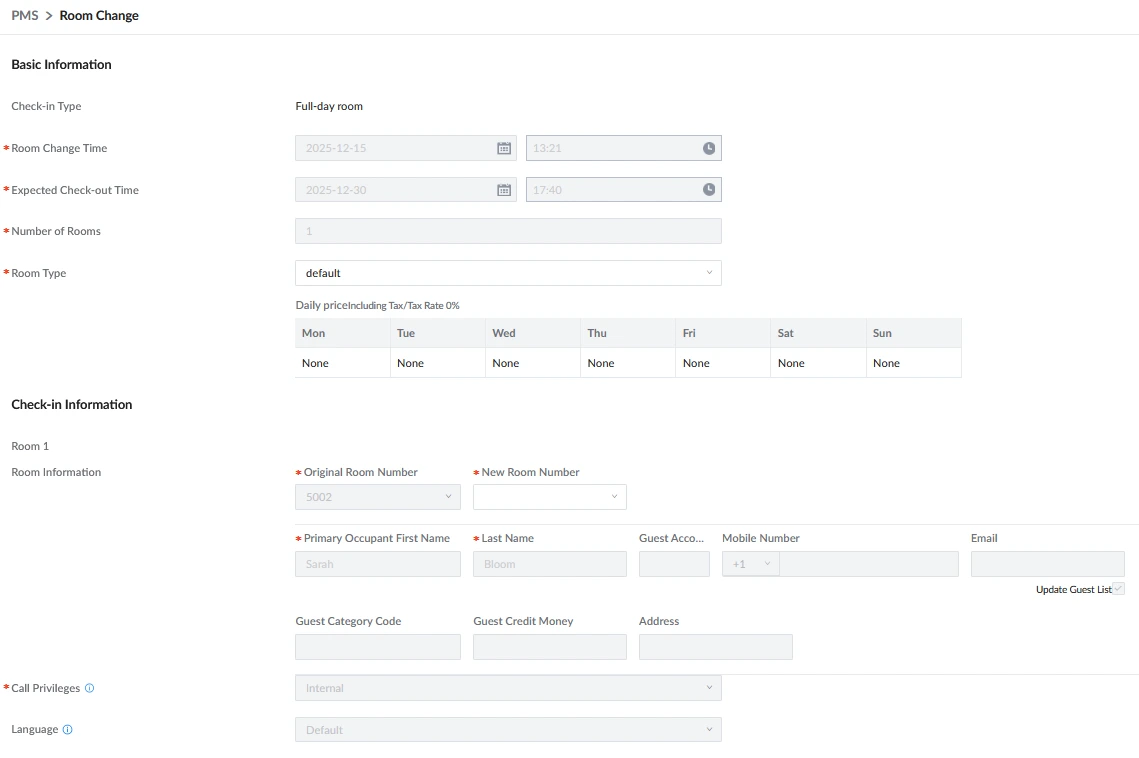This screenshot has width=1139, height=758.
Task: Click the Email input field
Action: (1047, 564)
